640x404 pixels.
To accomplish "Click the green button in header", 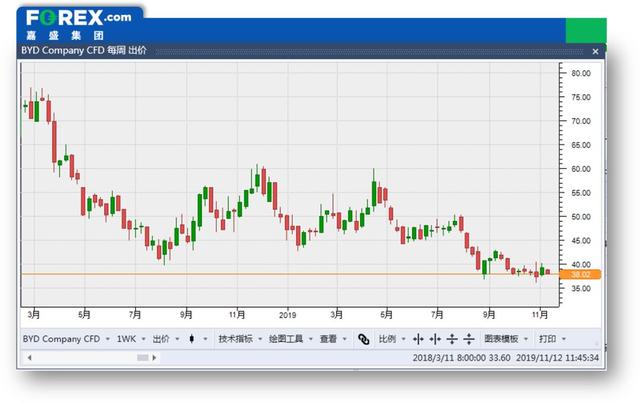I will (586, 31).
